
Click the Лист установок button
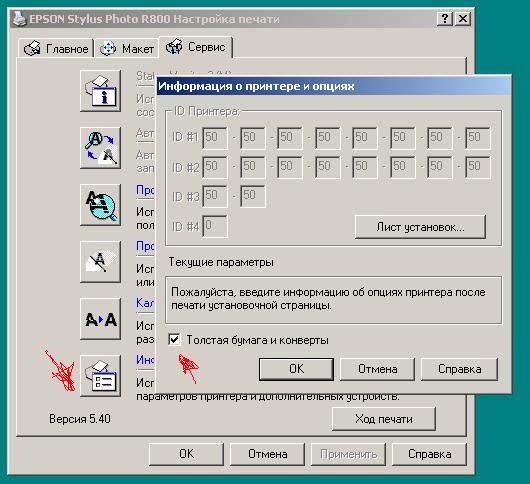[x=420, y=227]
